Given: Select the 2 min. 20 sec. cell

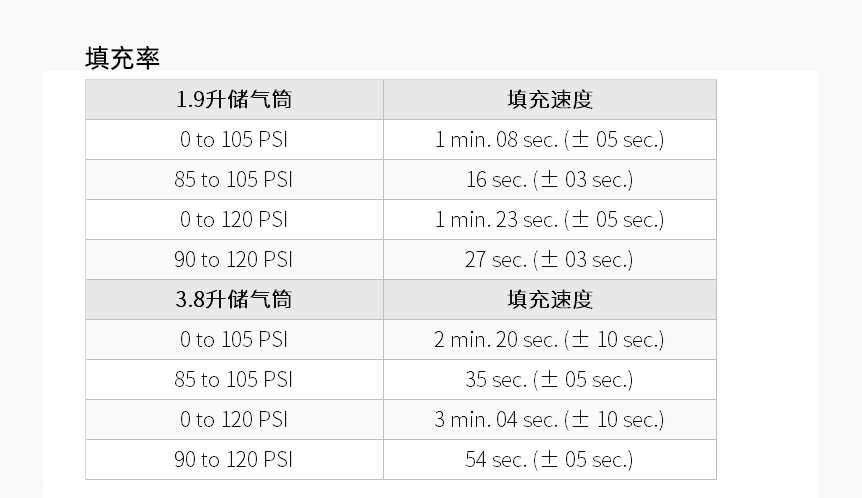Looking at the screenshot, I should (x=550, y=340).
